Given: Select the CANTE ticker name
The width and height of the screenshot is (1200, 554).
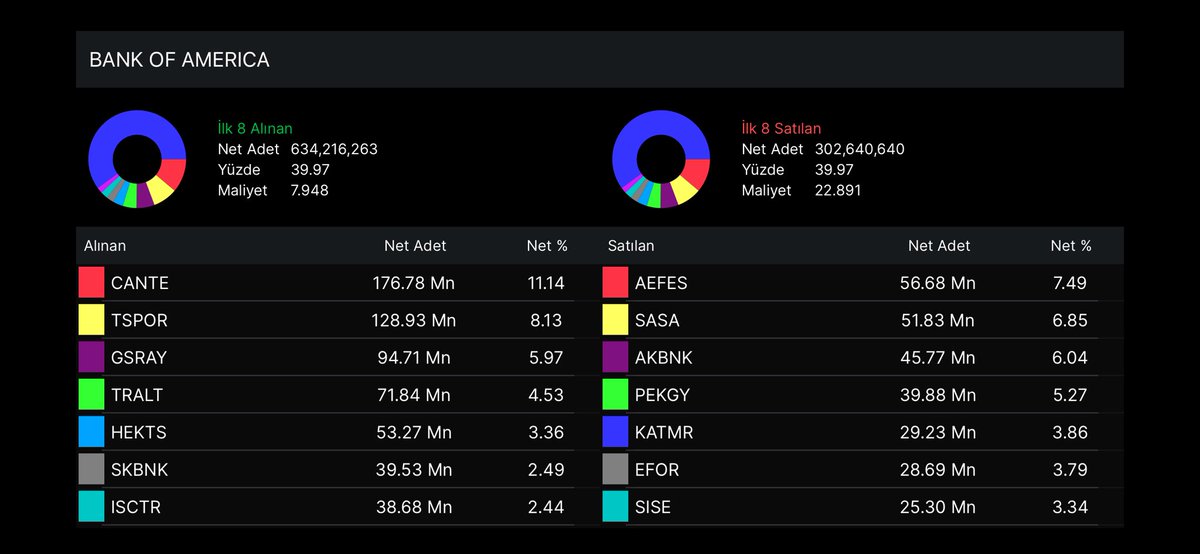Looking at the screenshot, I should click(x=140, y=283).
